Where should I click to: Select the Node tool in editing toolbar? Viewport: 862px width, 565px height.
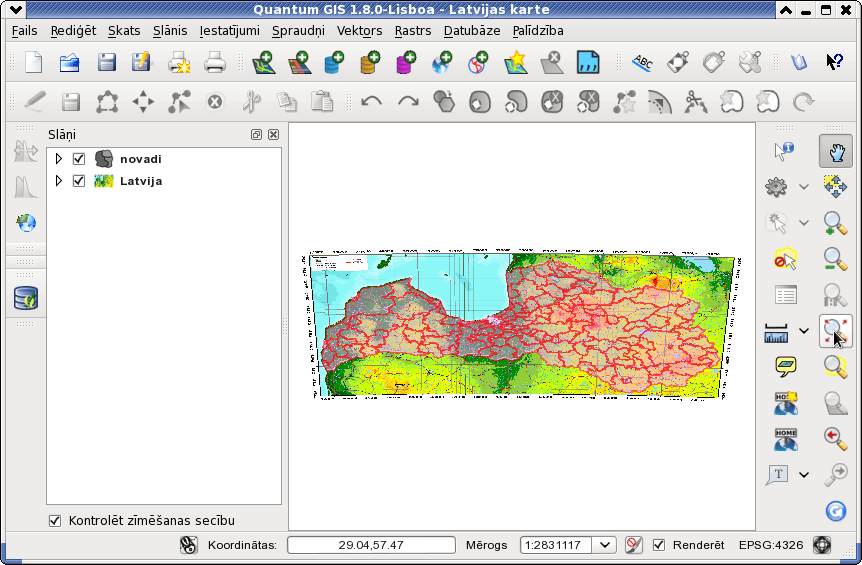tap(179, 102)
